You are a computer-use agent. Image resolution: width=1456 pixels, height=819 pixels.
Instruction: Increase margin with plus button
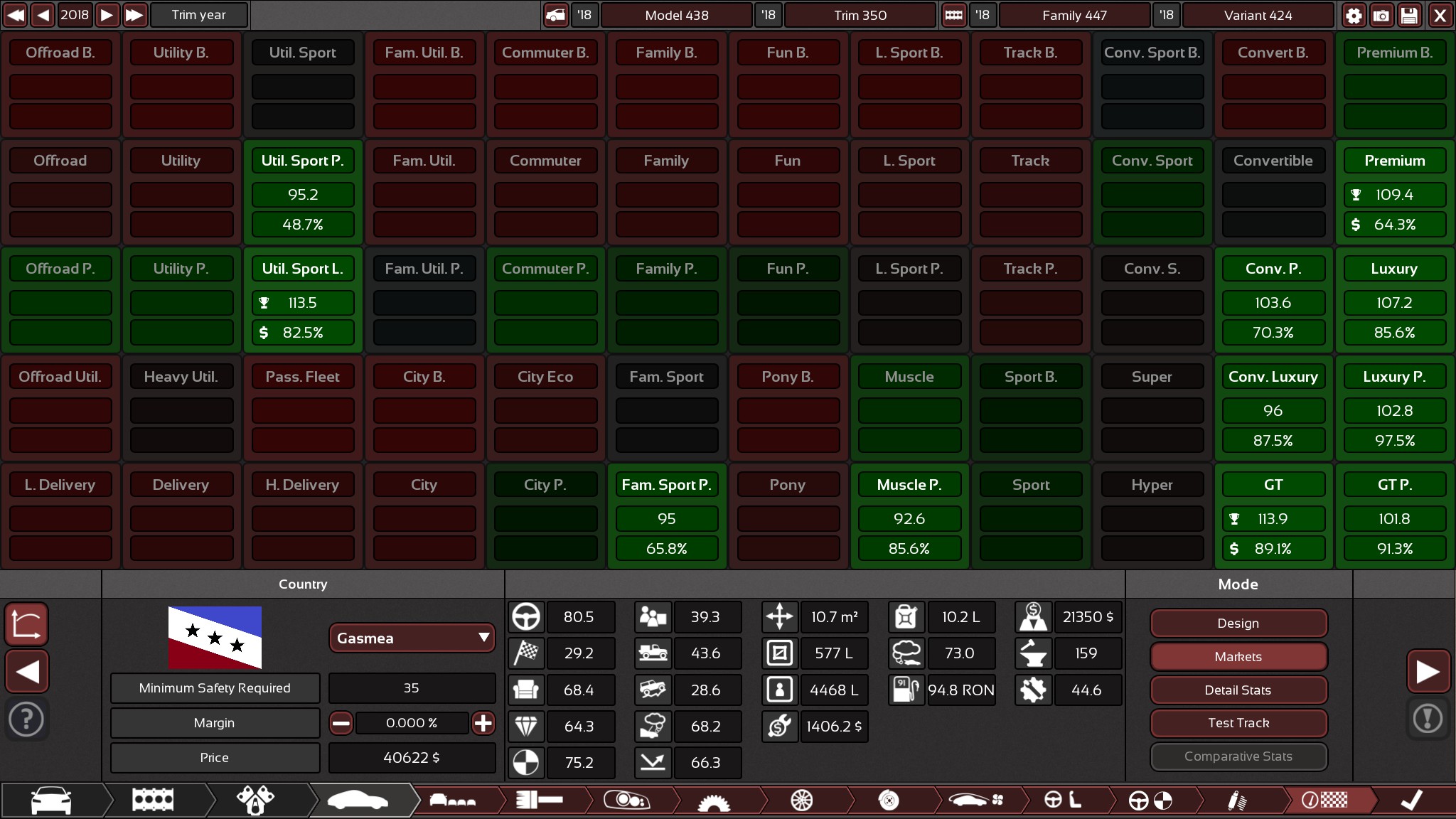483,724
